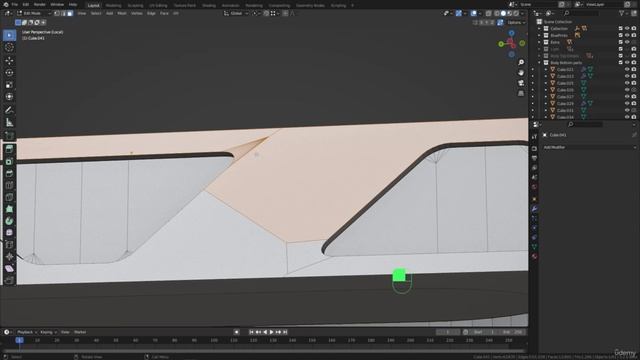This screenshot has height=360, width=640.
Task: Select the Inset Faces tool
Action: coord(9,162)
